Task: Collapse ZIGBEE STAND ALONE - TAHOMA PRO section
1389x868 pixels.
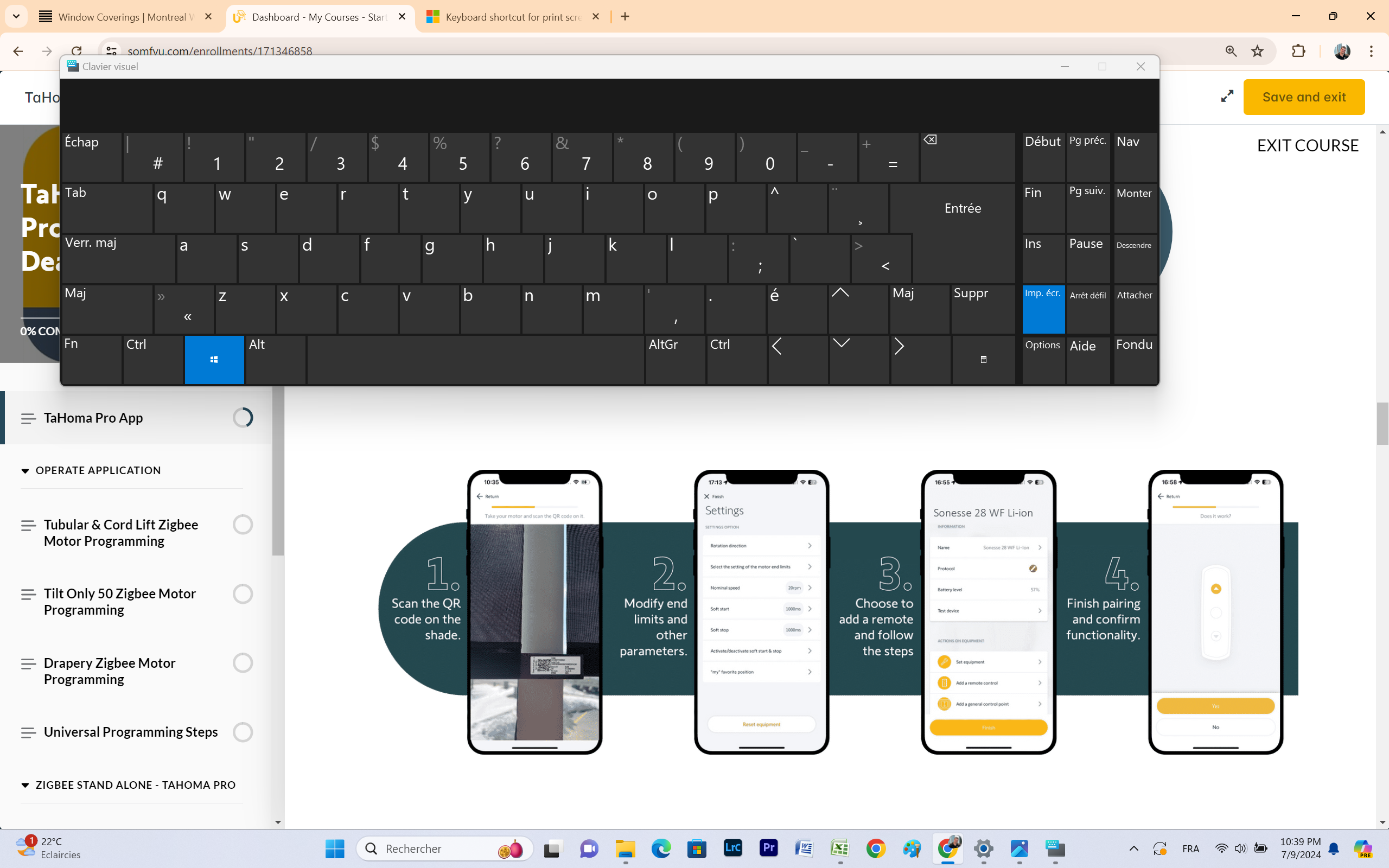Action: (x=26, y=785)
